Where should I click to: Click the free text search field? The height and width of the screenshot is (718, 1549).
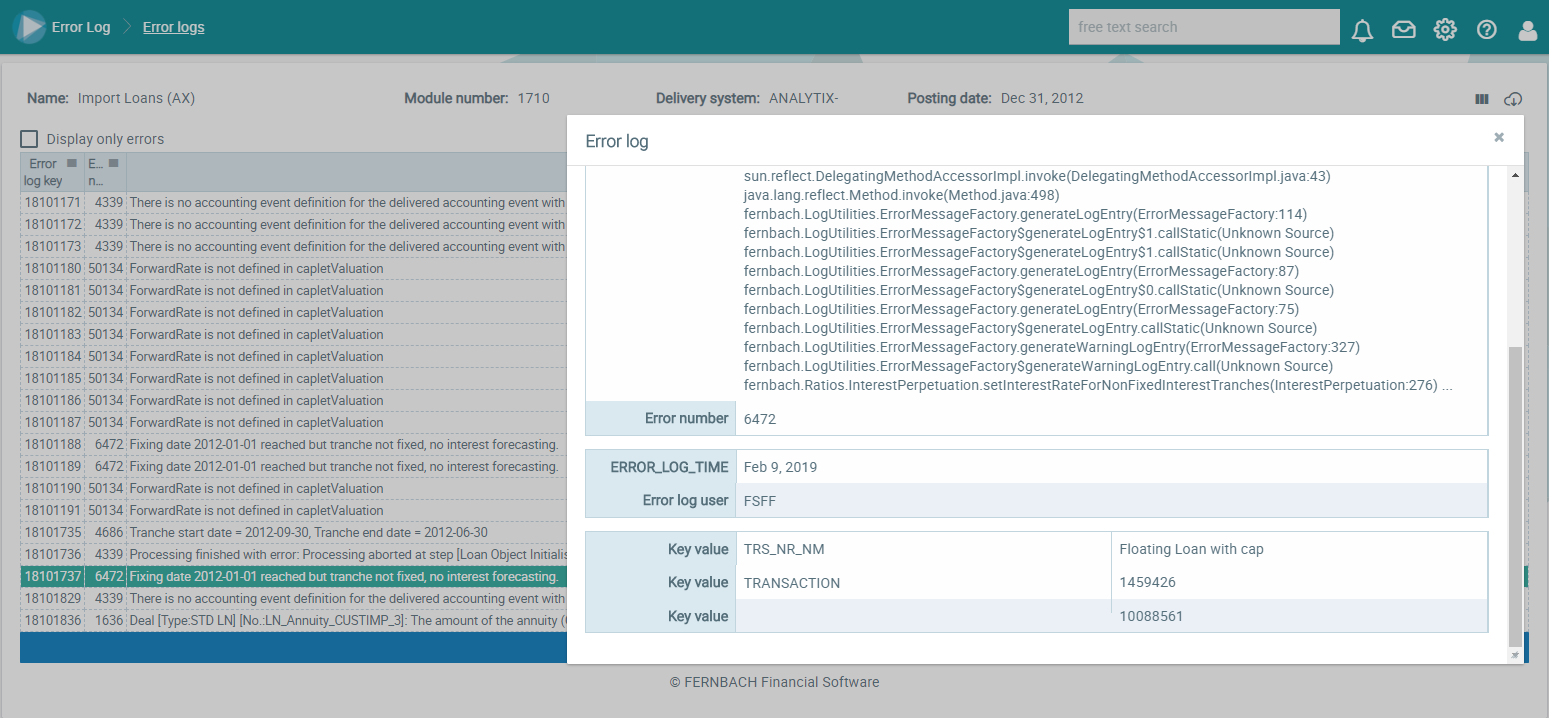coord(1203,27)
